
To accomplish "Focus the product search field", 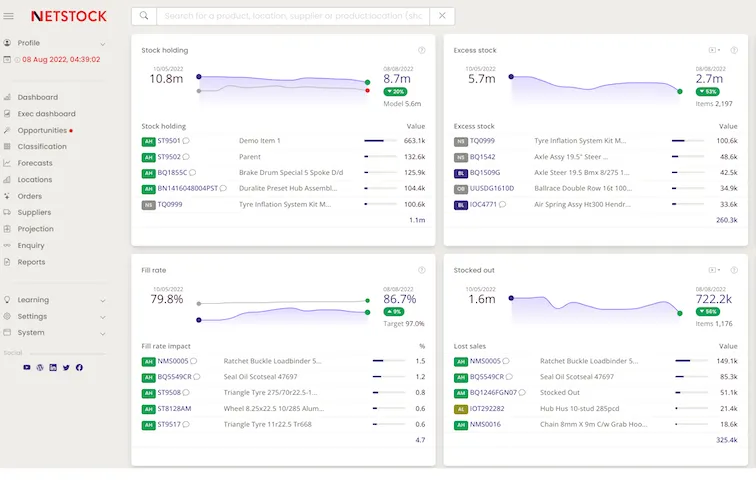I will coord(293,16).
